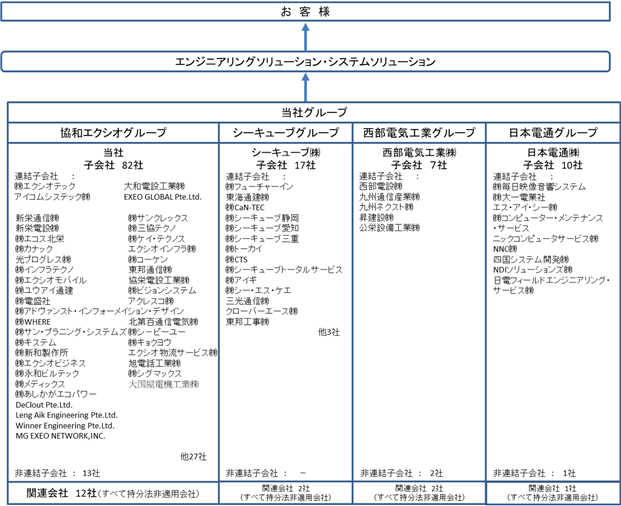Select ㈱ビジョンシステム entry
The height and width of the screenshot is (506, 621).
[x=162, y=290]
